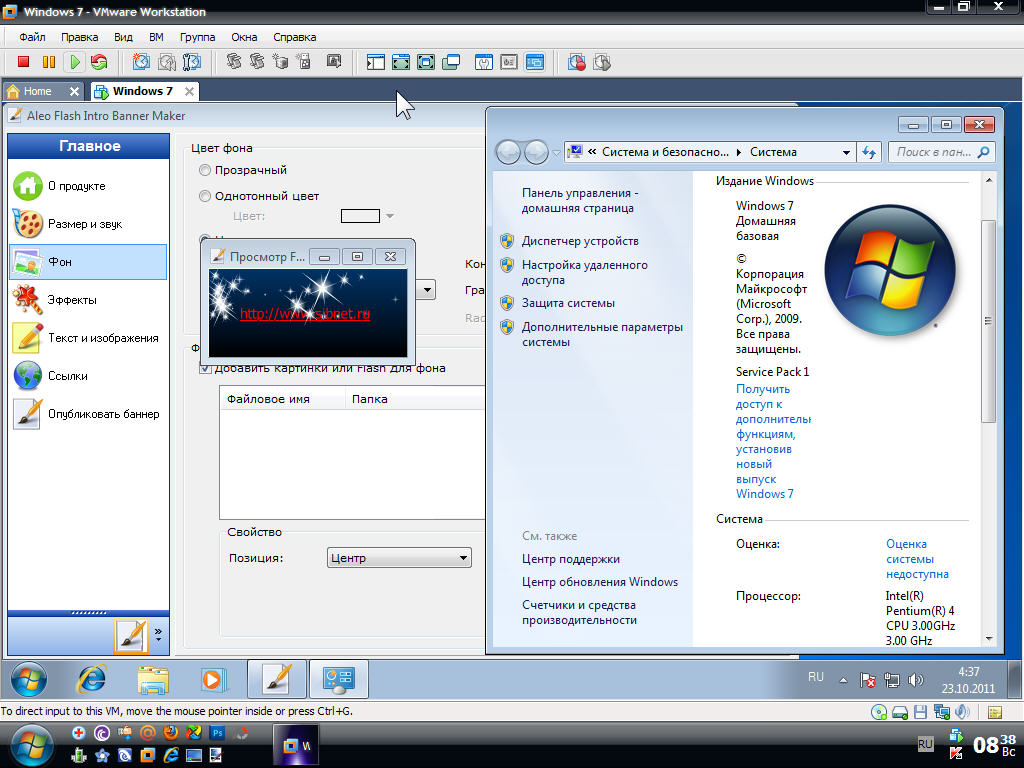Click the guest volume speaker tray icon
1024x768 pixels.
tap(916, 680)
